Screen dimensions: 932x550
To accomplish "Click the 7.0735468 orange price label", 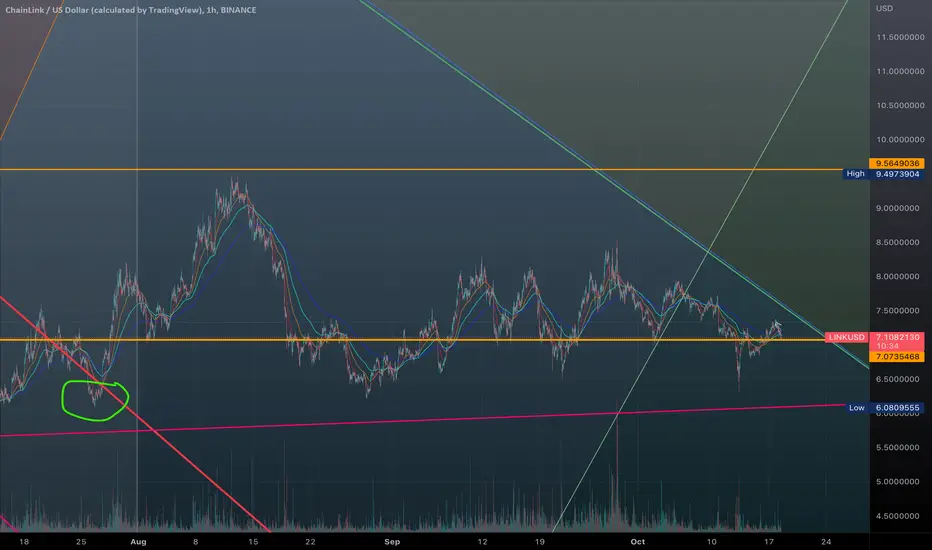I will (x=897, y=357).
